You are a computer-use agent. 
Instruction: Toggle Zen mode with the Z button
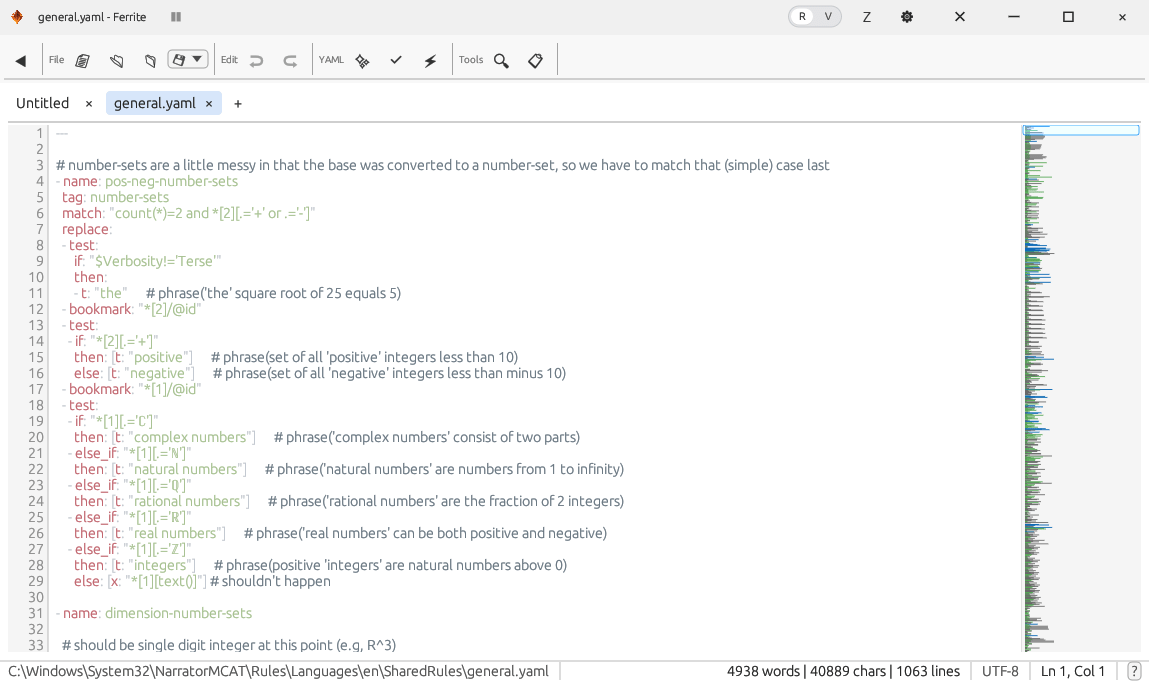[x=866, y=17]
